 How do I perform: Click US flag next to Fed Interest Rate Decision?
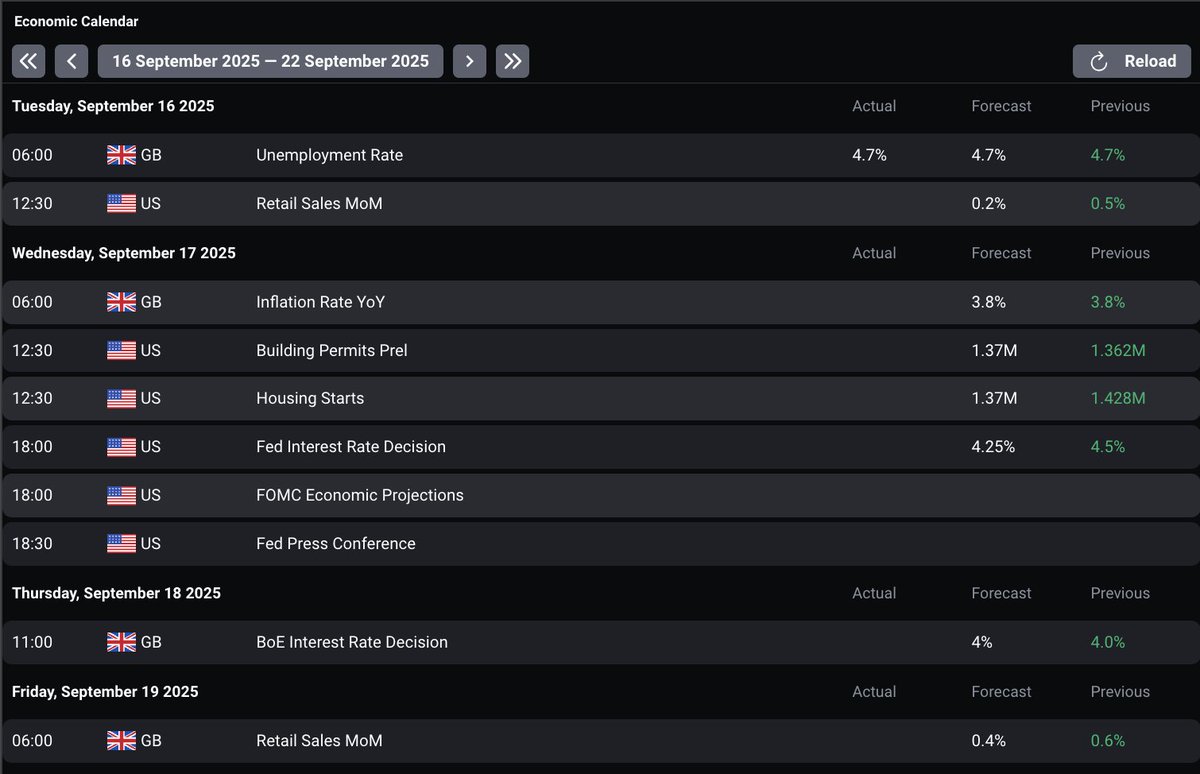(121, 447)
